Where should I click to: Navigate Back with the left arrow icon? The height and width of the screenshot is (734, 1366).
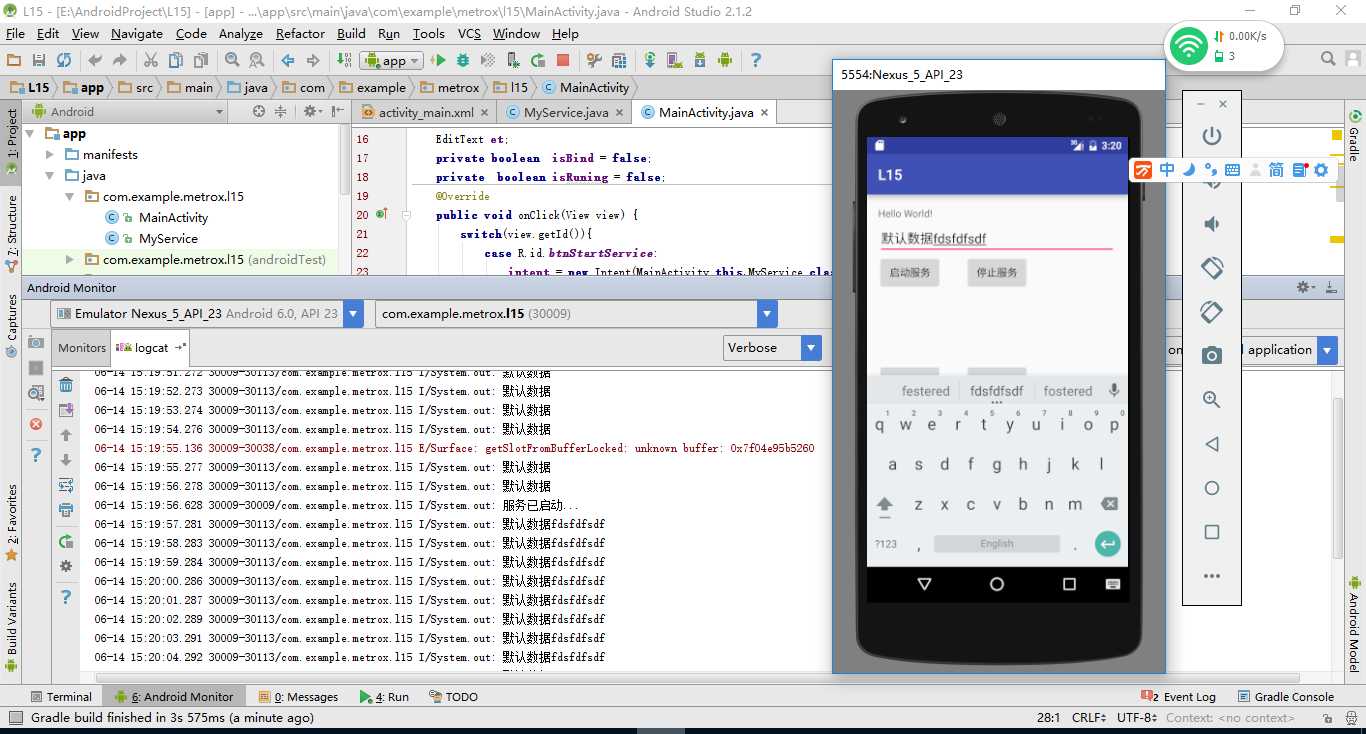pos(288,60)
